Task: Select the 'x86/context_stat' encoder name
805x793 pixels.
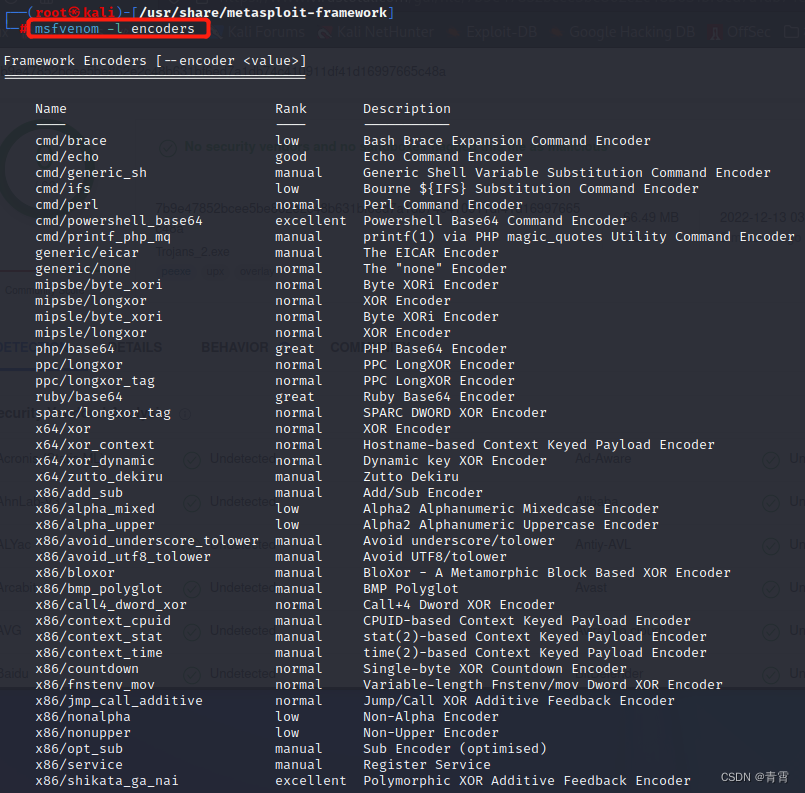Action: [99, 636]
